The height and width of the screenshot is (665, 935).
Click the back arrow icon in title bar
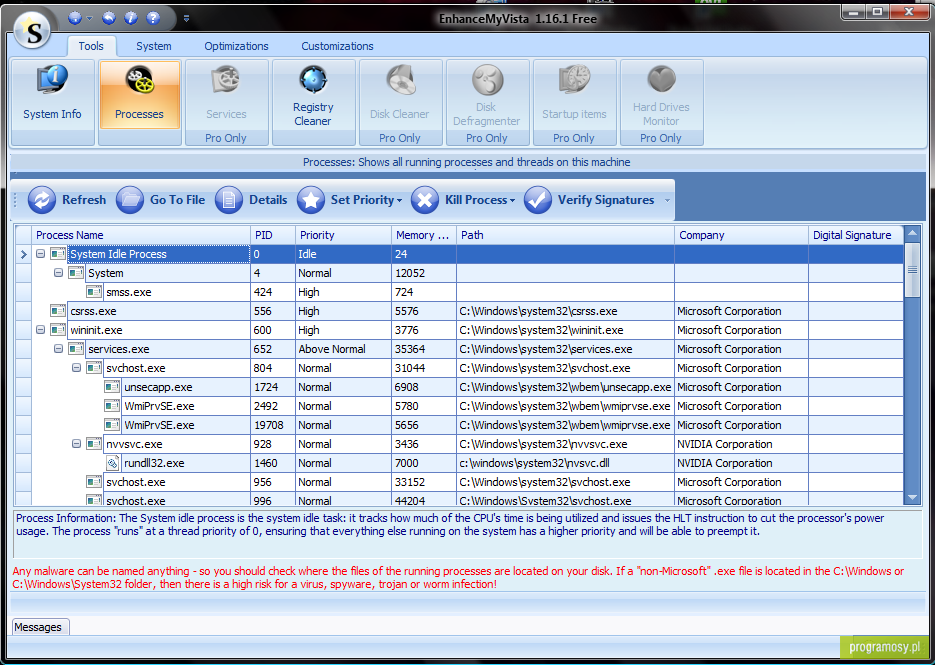pyautogui.click(x=109, y=18)
